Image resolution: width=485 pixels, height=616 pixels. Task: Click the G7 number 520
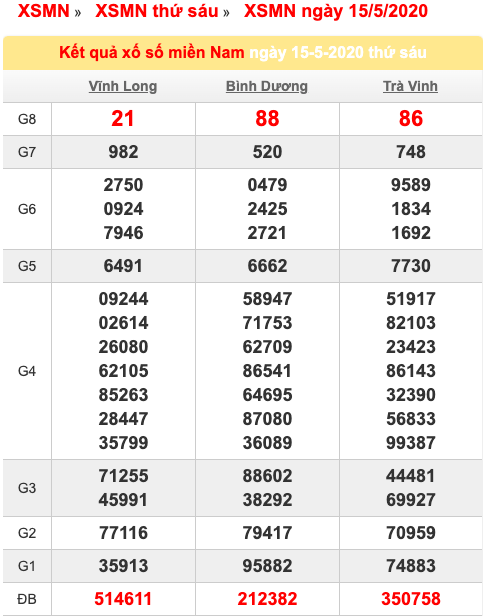click(x=267, y=152)
